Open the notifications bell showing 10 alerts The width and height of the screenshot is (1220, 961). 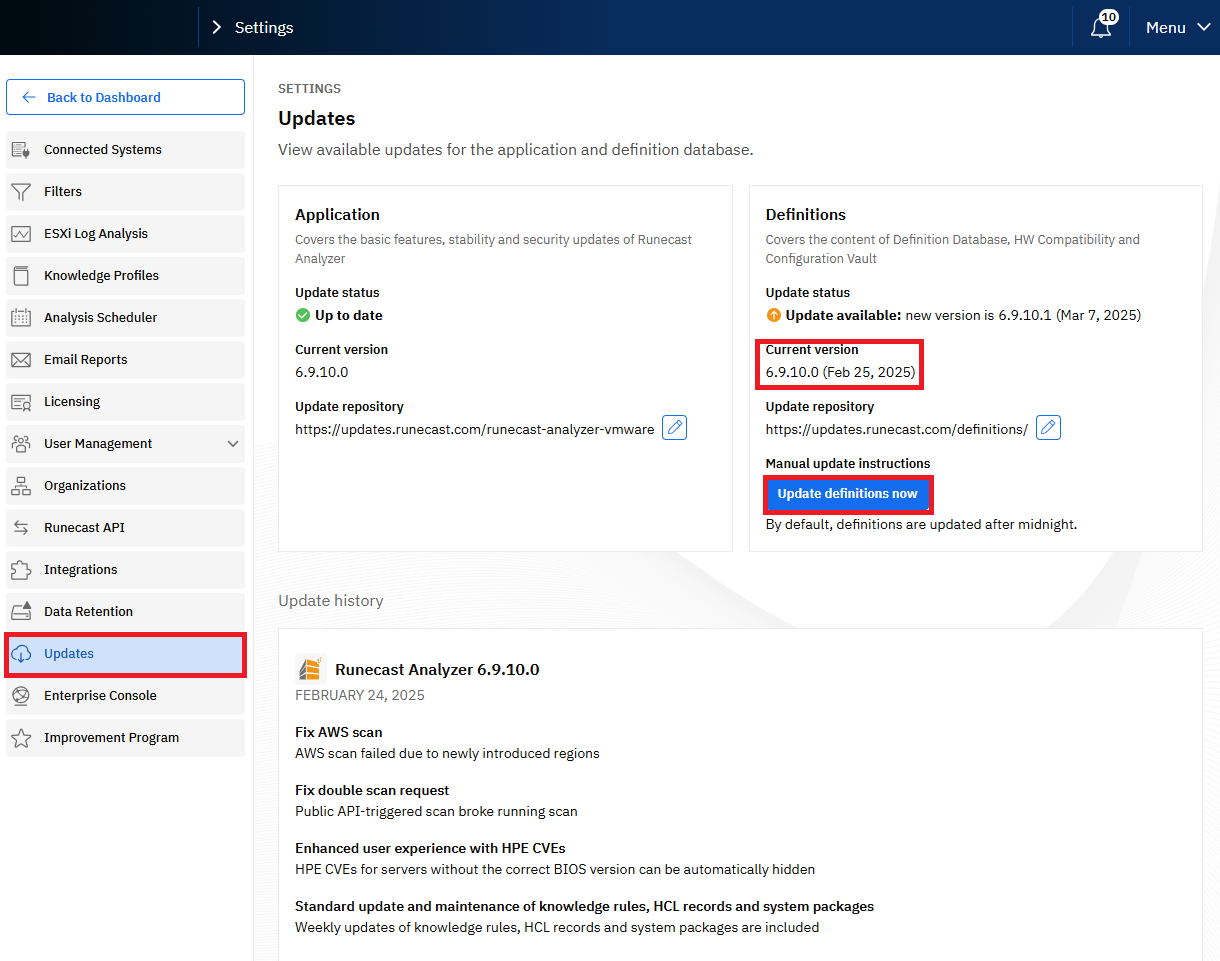point(1101,27)
